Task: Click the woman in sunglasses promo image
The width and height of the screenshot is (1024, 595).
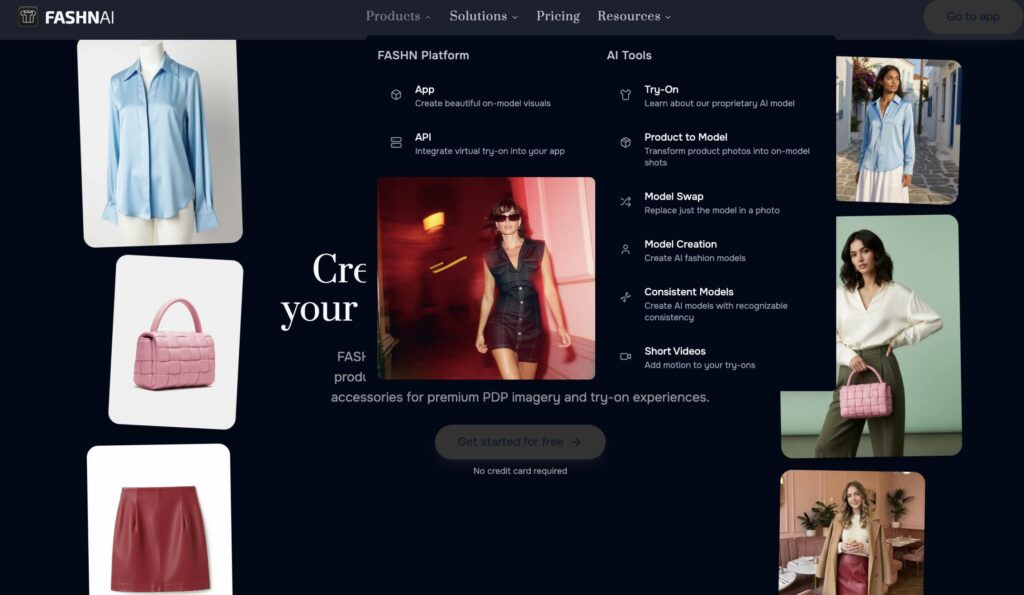Action: [x=486, y=278]
